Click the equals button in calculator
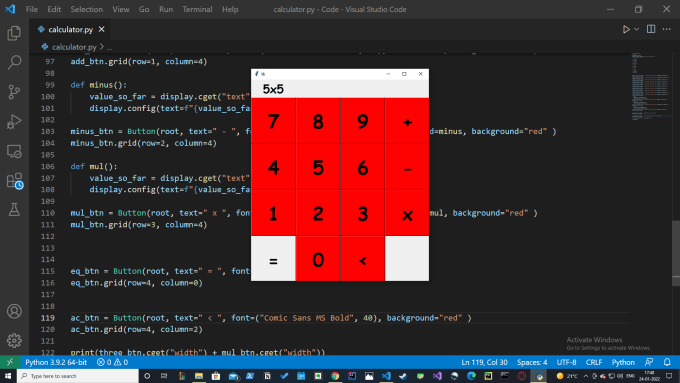The height and width of the screenshot is (383, 680). tap(273, 259)
